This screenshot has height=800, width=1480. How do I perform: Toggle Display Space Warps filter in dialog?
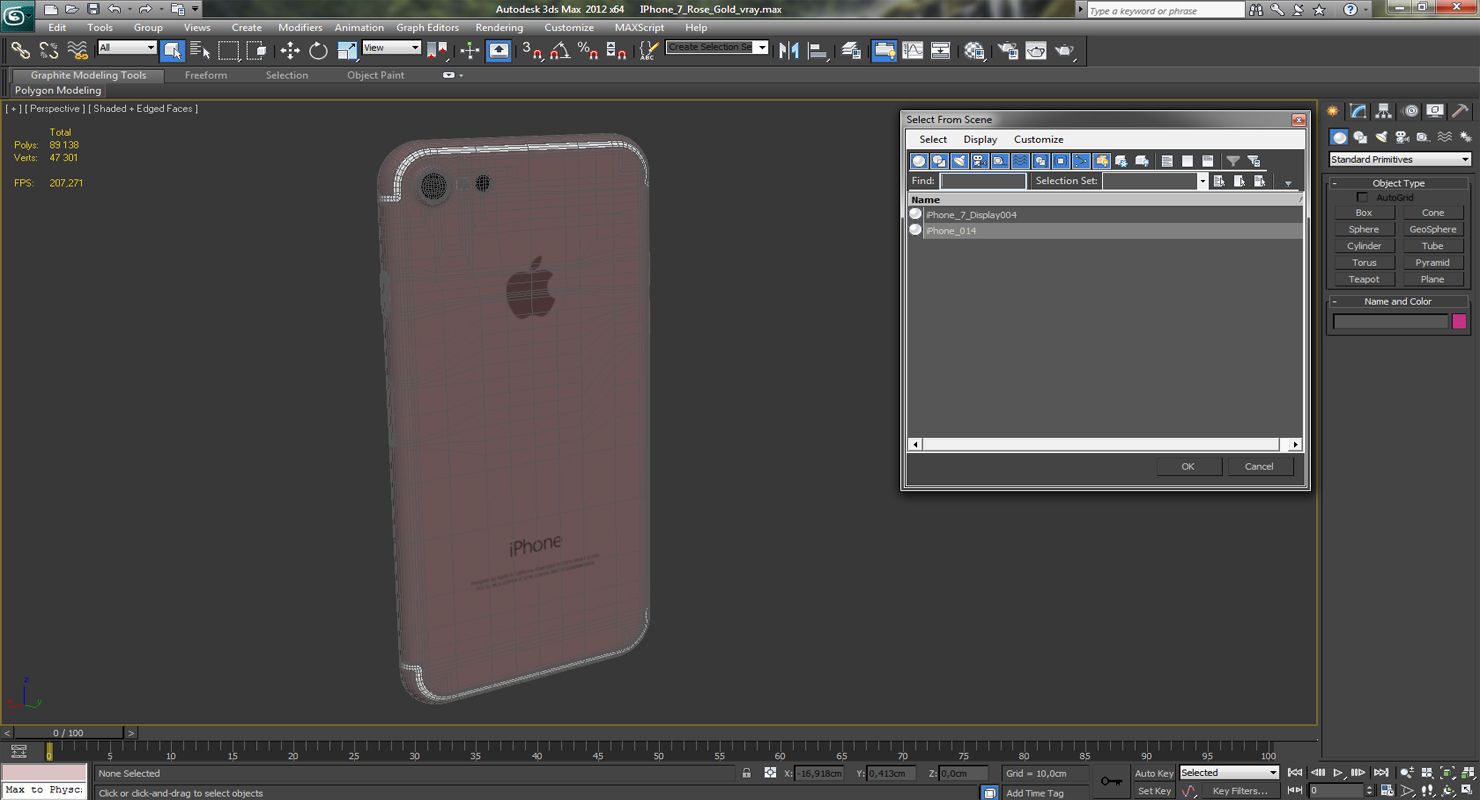coord(1020,161)
